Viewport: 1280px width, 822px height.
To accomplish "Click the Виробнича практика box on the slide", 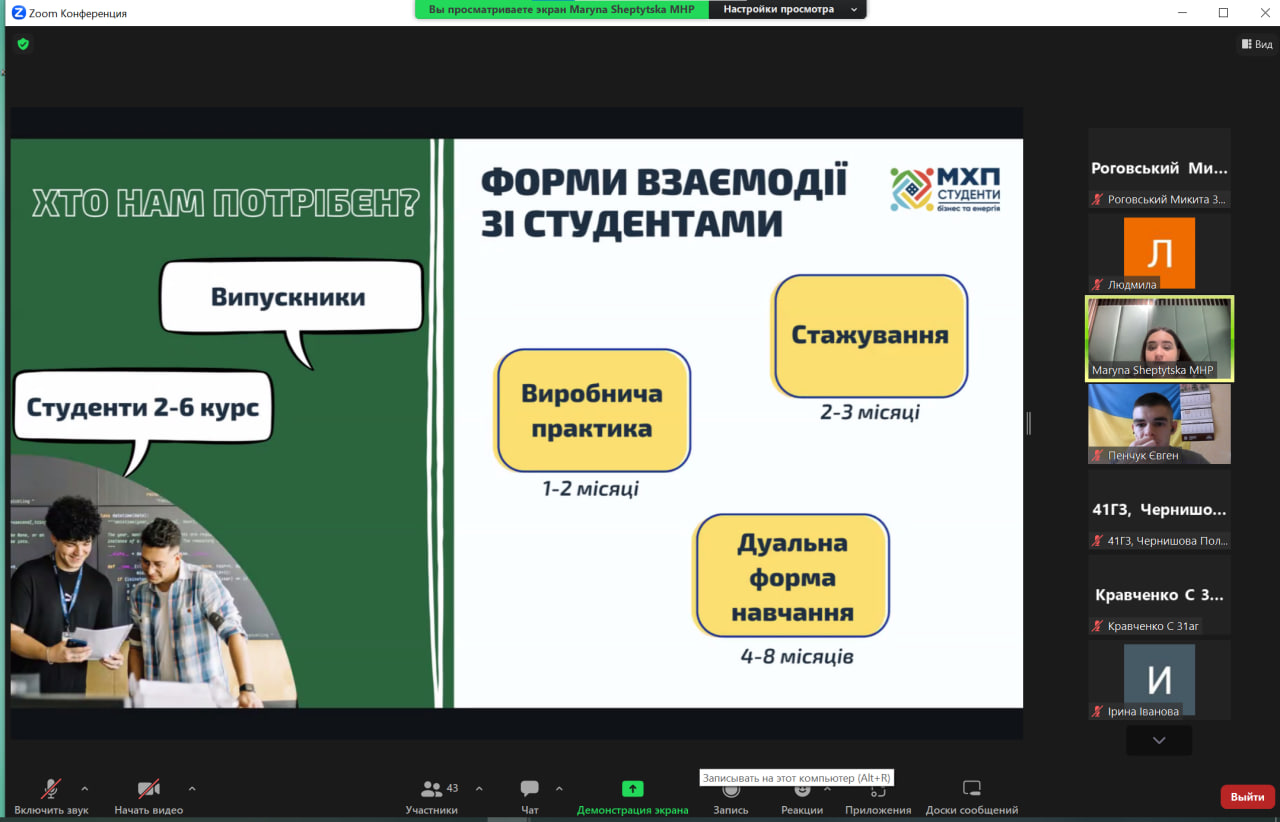I will point(592,410).
